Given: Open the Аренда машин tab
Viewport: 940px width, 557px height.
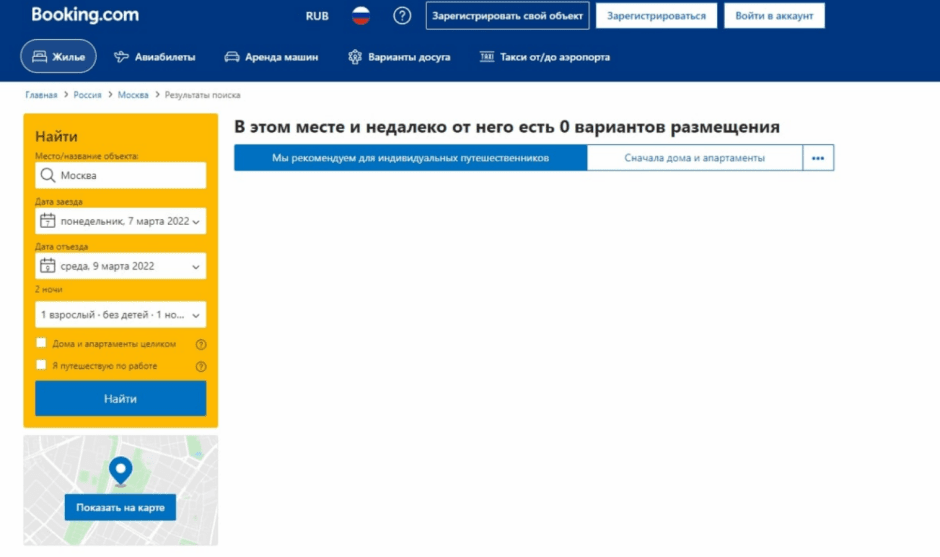Looking at the screenshot, I should click(x=271, y=57).
